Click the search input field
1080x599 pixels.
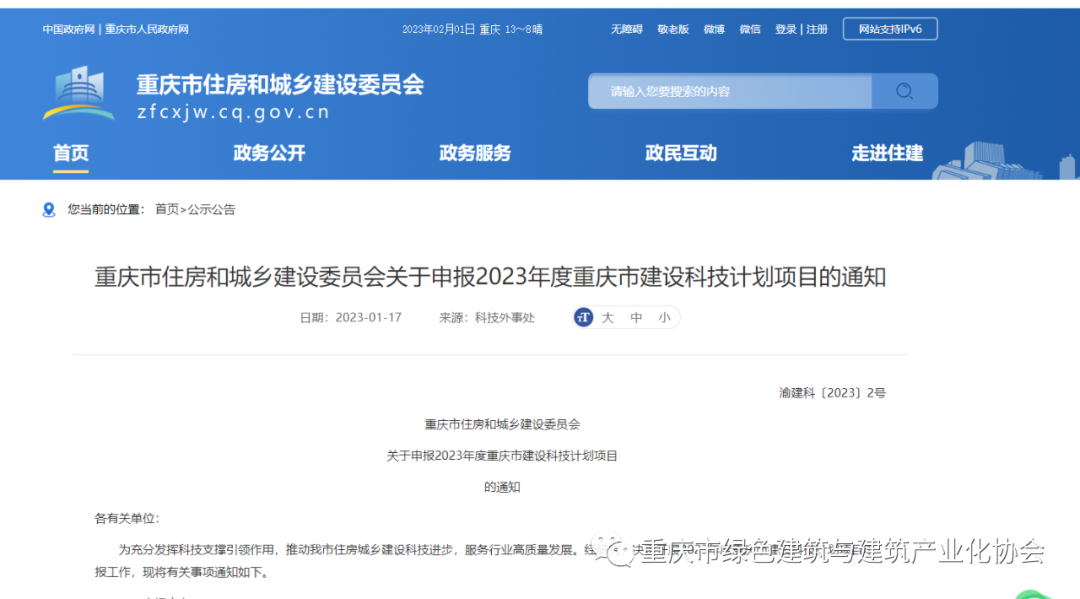pyautogui.click(x=730, y=92)
